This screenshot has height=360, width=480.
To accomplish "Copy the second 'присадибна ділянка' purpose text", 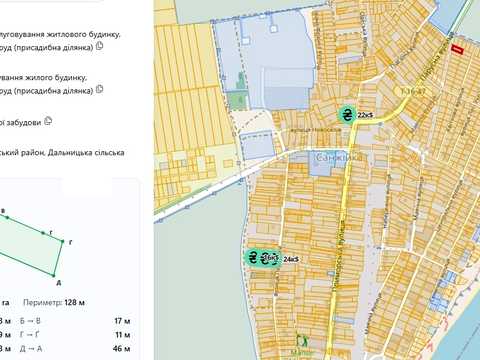I will [99, 89].
